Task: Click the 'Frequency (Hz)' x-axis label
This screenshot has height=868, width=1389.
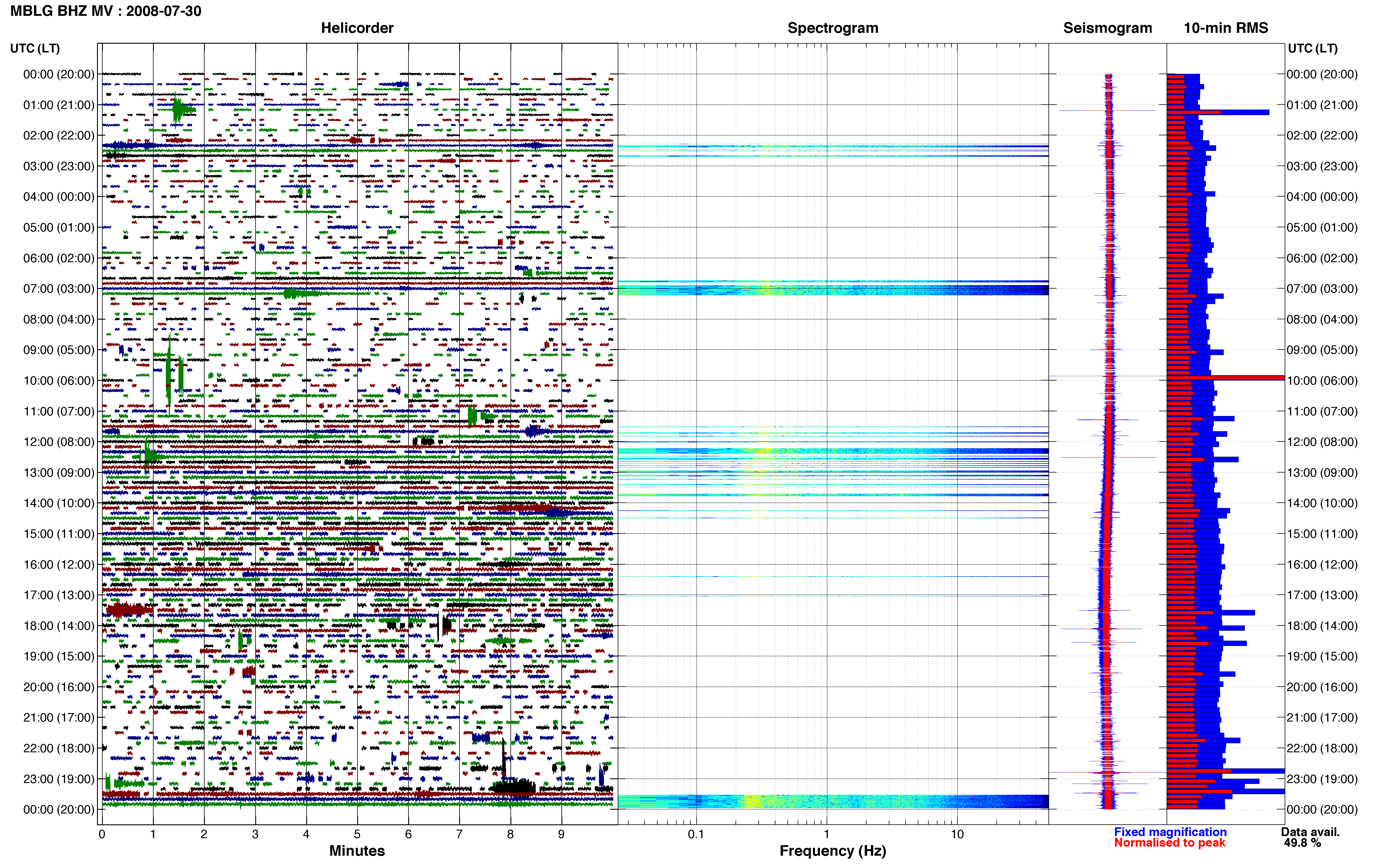Action: tap(833, 851)
